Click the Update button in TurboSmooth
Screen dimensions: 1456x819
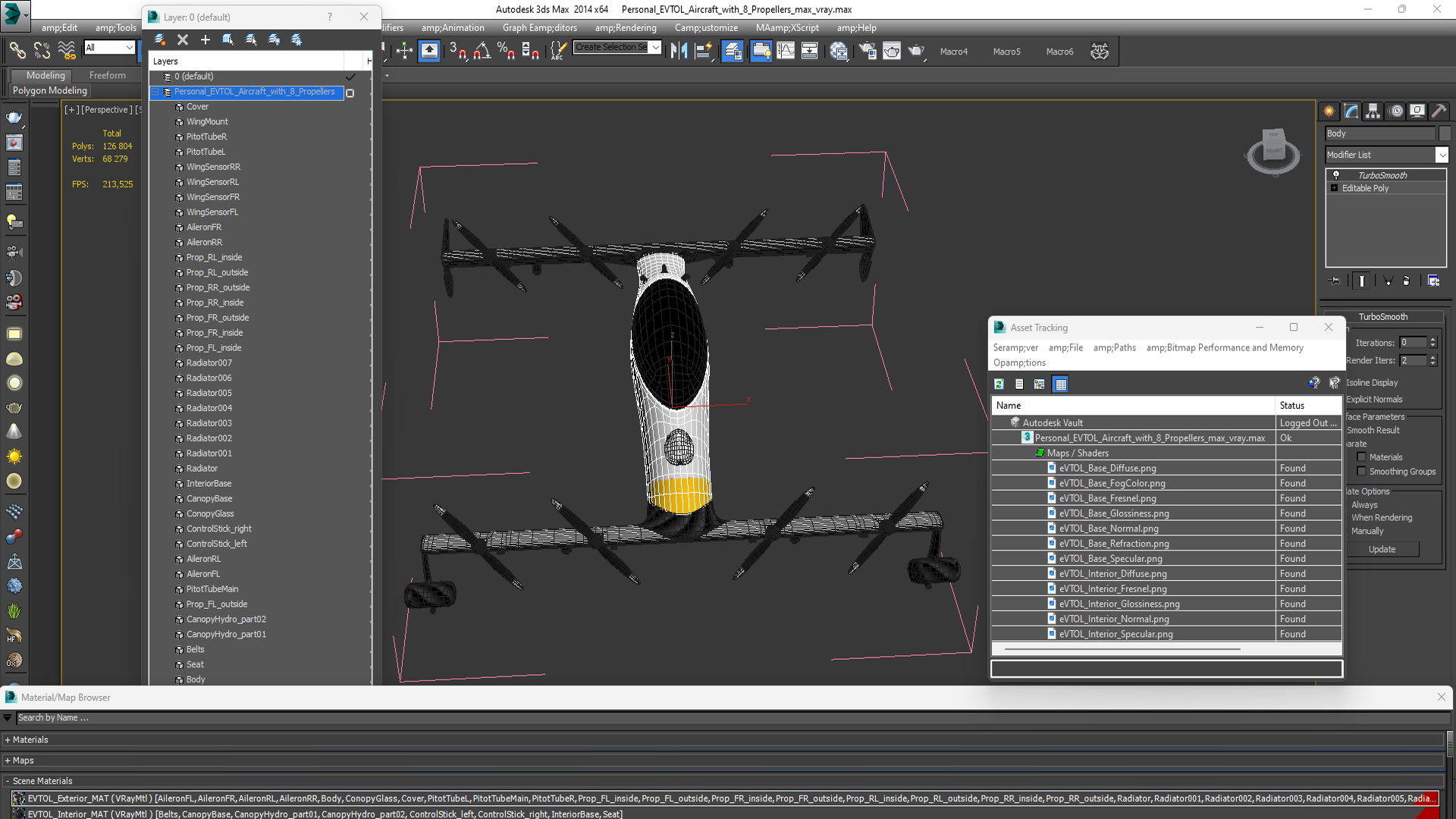1382,549
